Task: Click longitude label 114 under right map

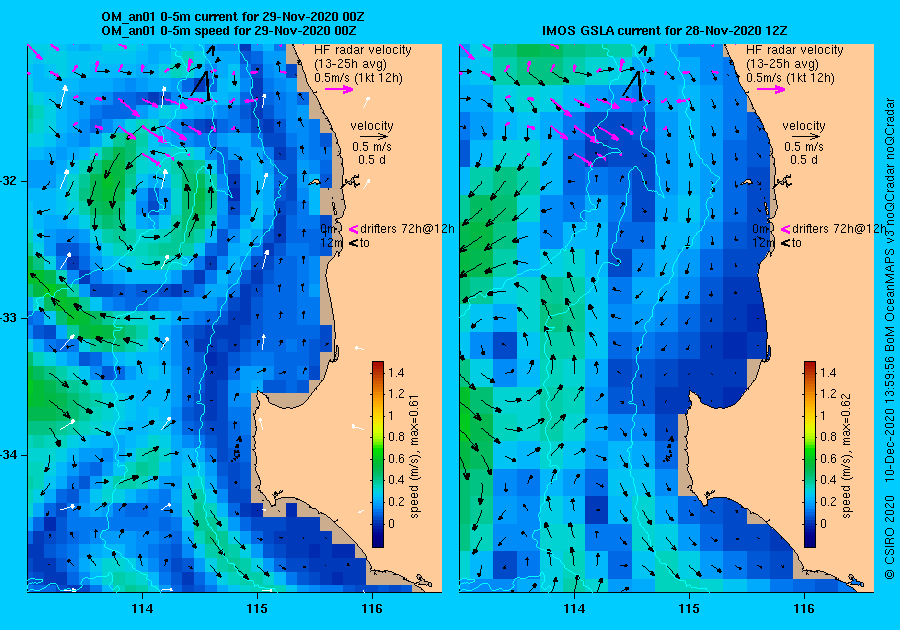Action: click(x=575, y=609)
